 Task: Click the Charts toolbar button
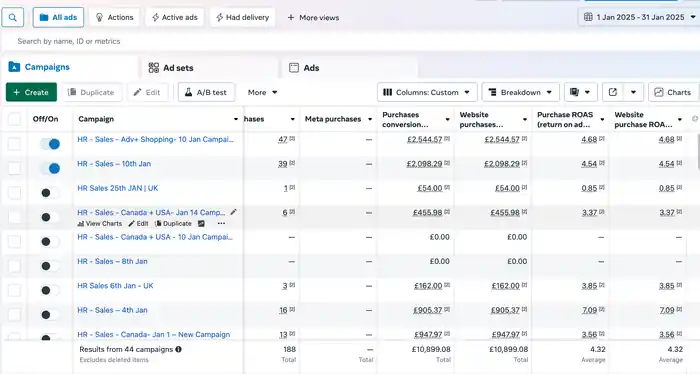click(x=673, y=92)
